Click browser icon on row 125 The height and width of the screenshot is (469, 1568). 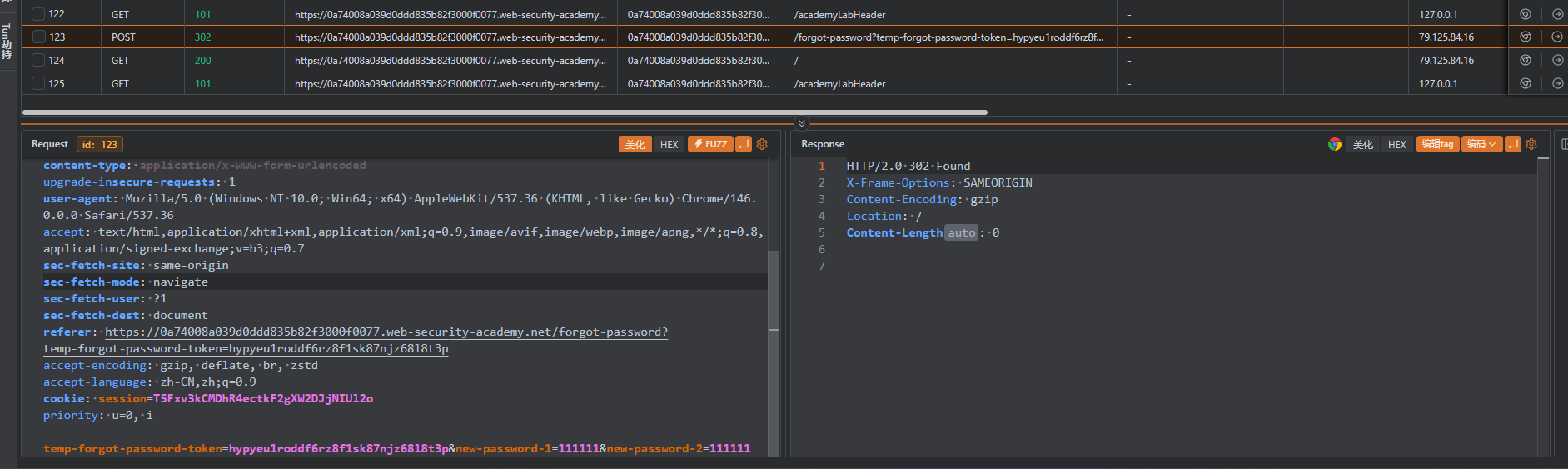coord(1525,84)
